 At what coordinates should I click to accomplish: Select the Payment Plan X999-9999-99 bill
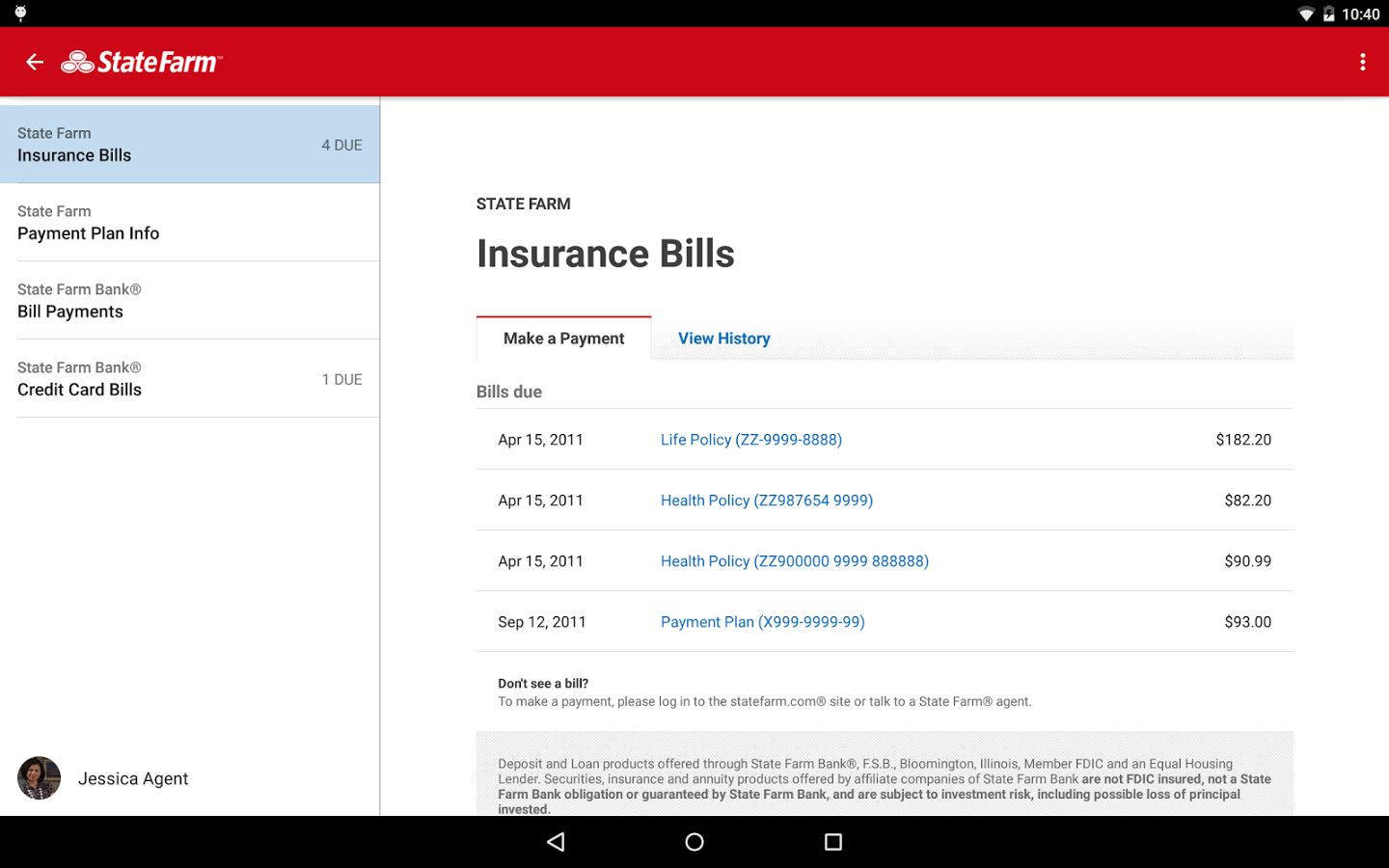[762, 621]
